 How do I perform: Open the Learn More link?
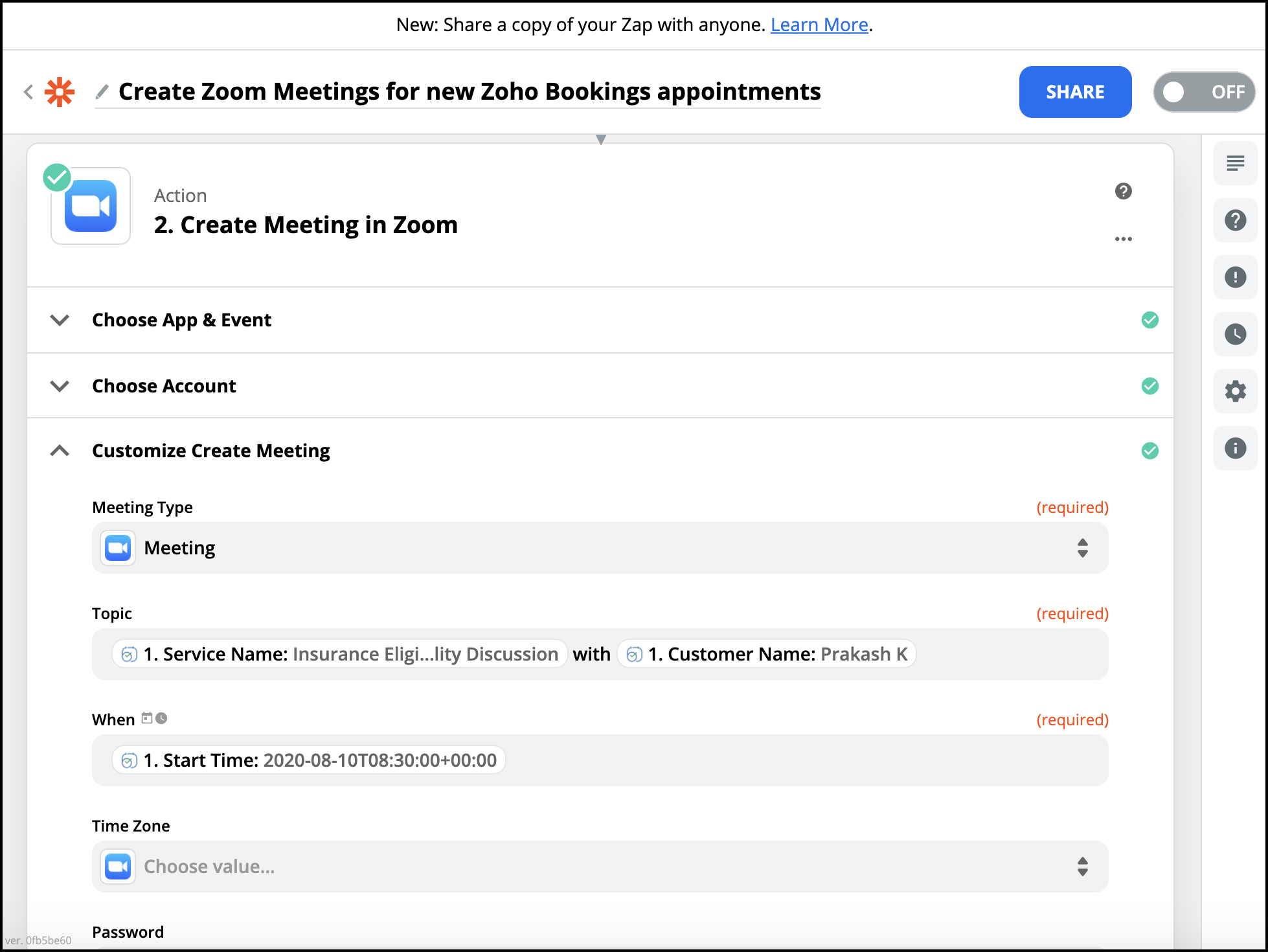click(819, 25)
